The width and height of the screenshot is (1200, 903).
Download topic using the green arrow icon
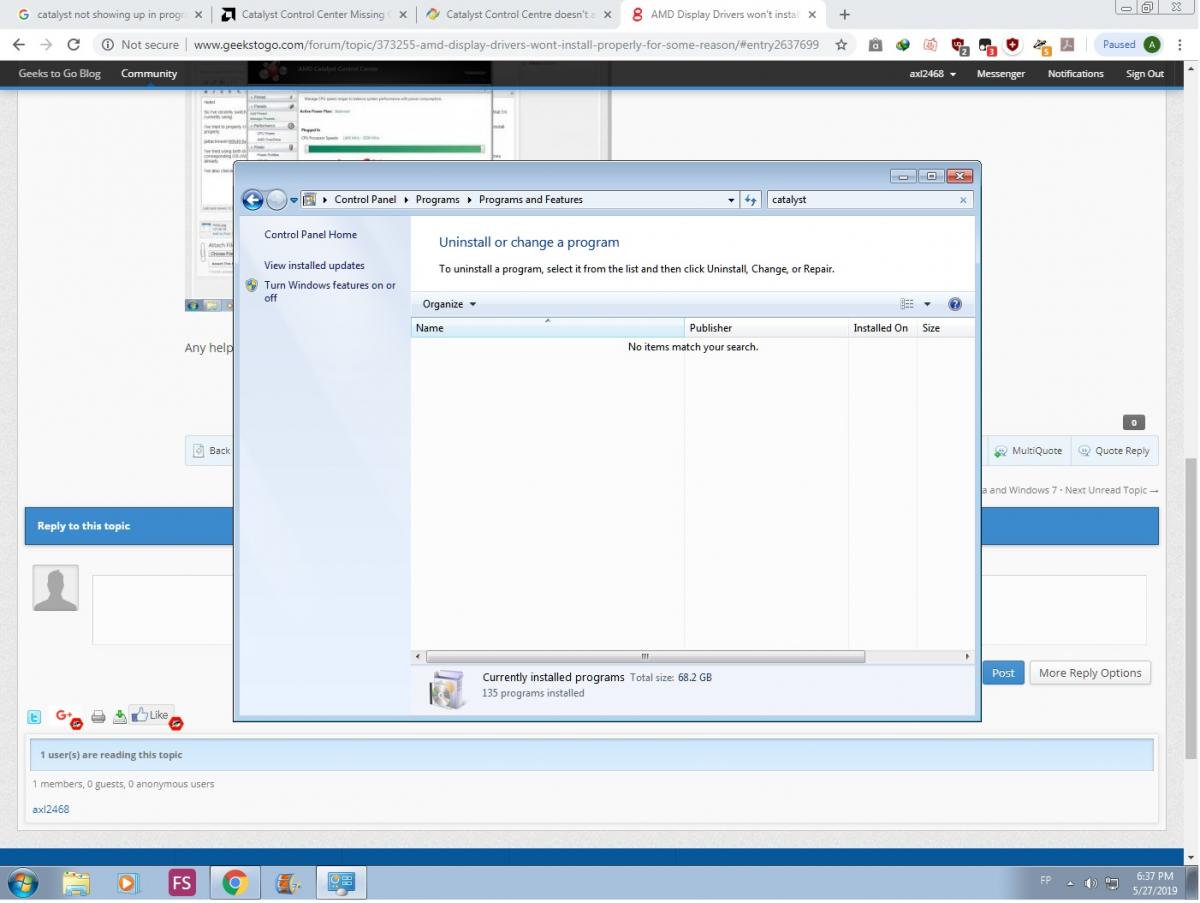point(120,717)
